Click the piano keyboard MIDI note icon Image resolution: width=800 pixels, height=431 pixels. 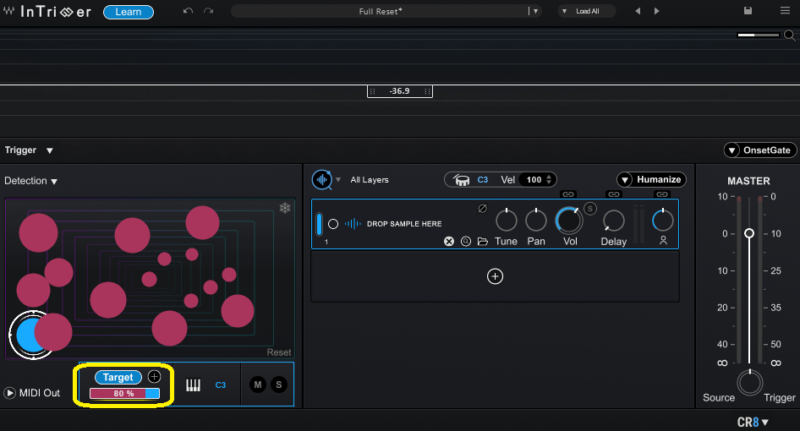tap(194, 385)
